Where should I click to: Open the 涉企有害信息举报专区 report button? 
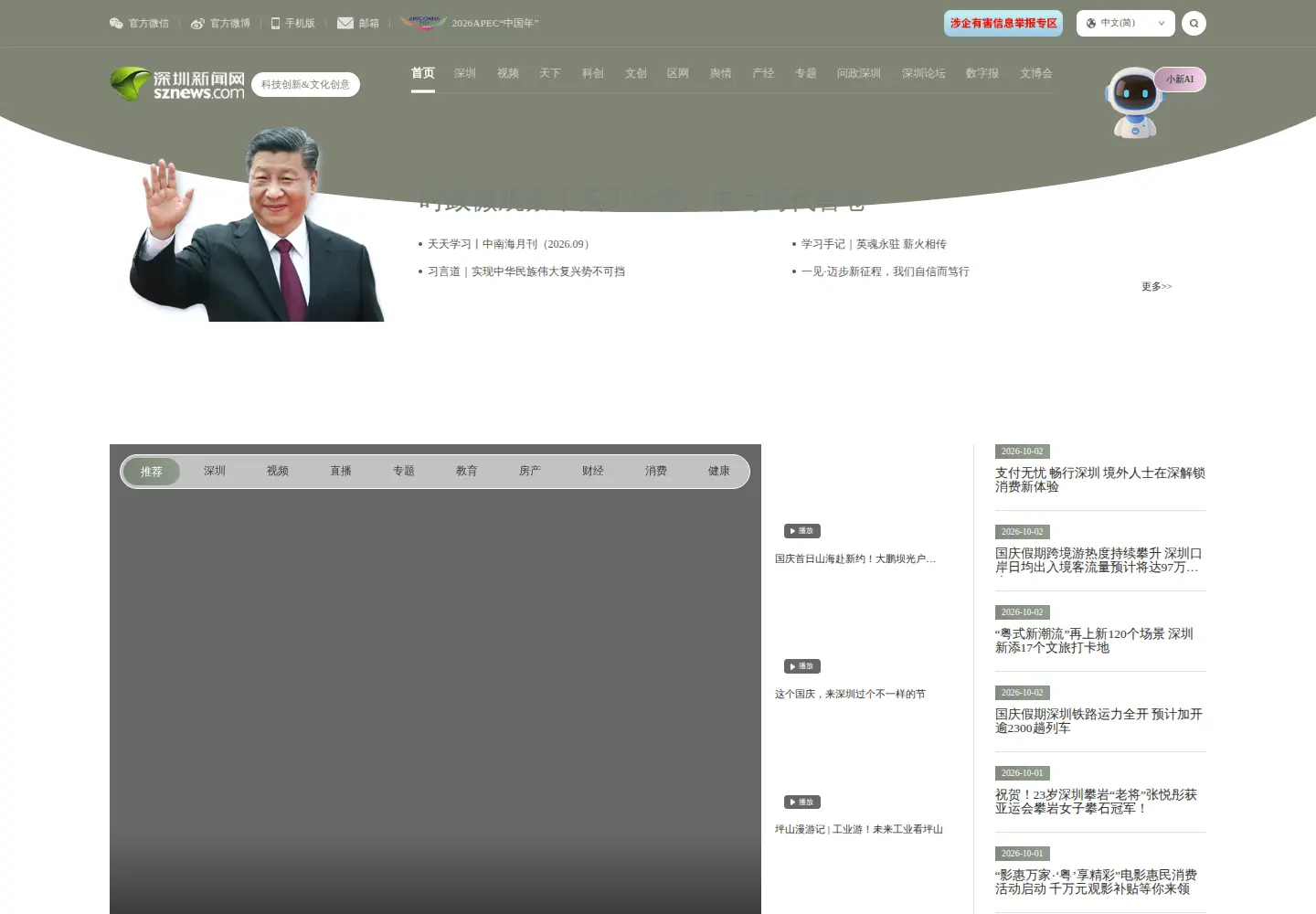pyautogui.click(x=1003, y=24)
